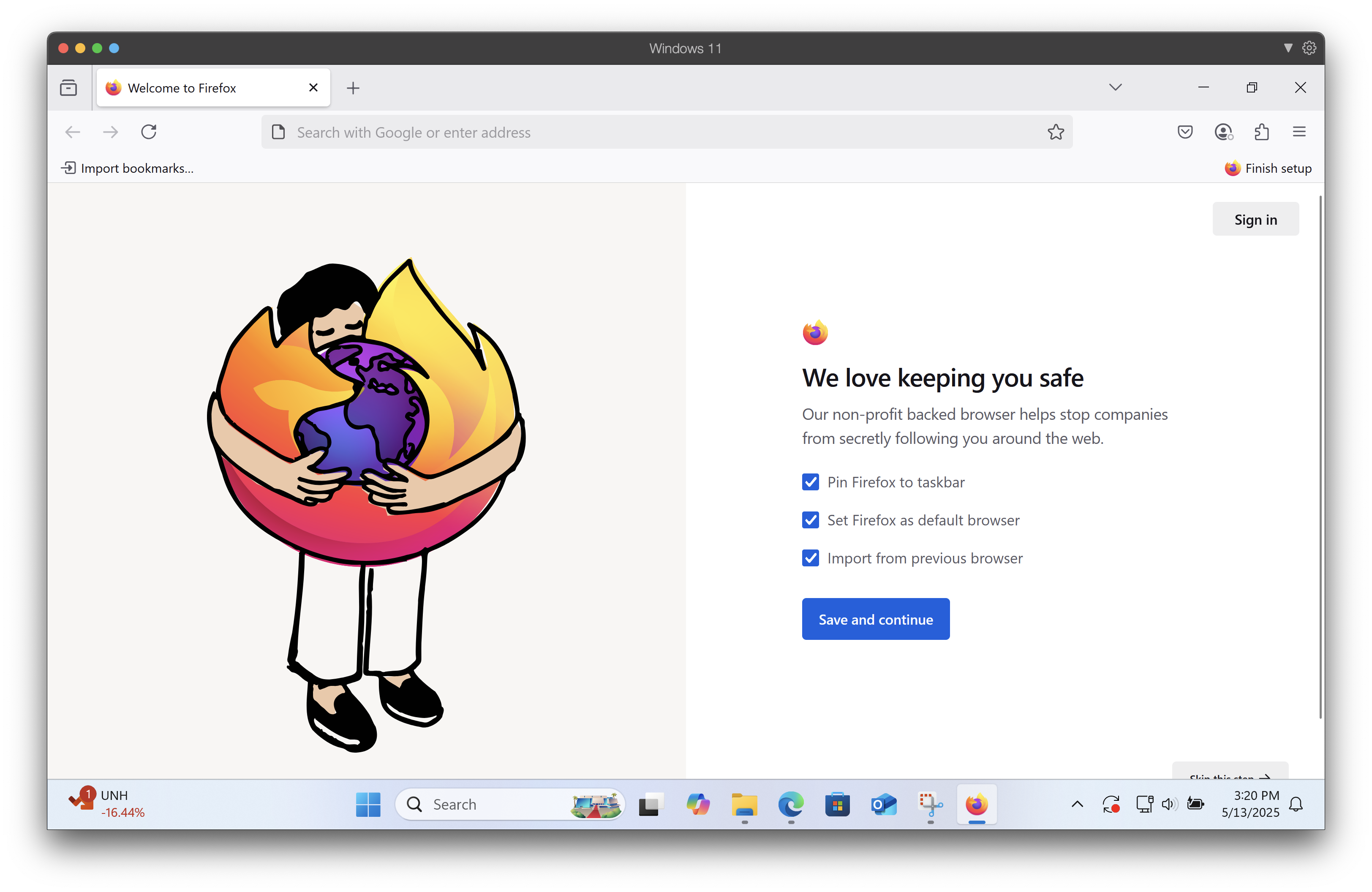Click Import bookmarks in bookmarks toolbar
1372x892 pixels.
click(x=128, y=168)
